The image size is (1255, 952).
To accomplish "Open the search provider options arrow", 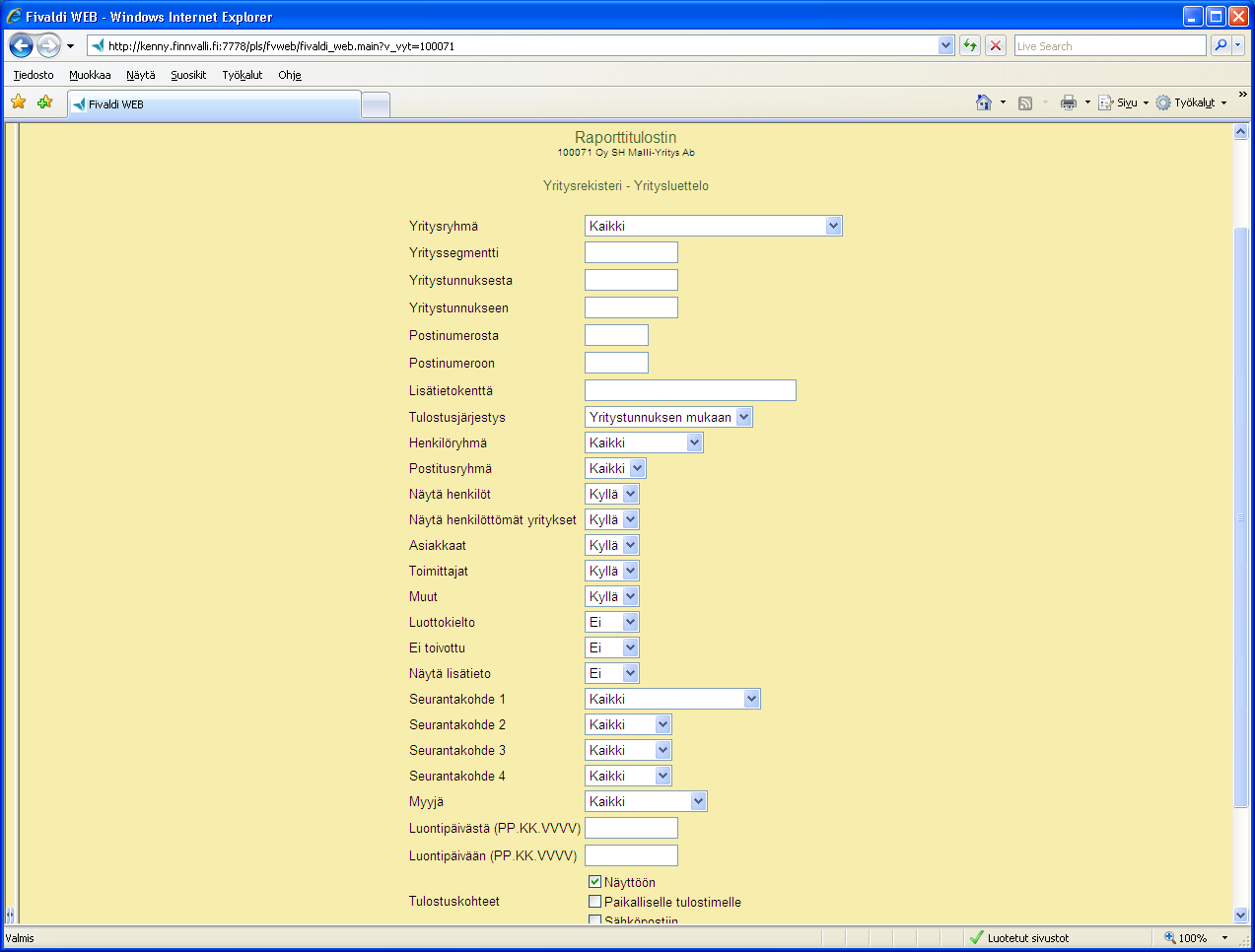I will (x=1238, y=45).
